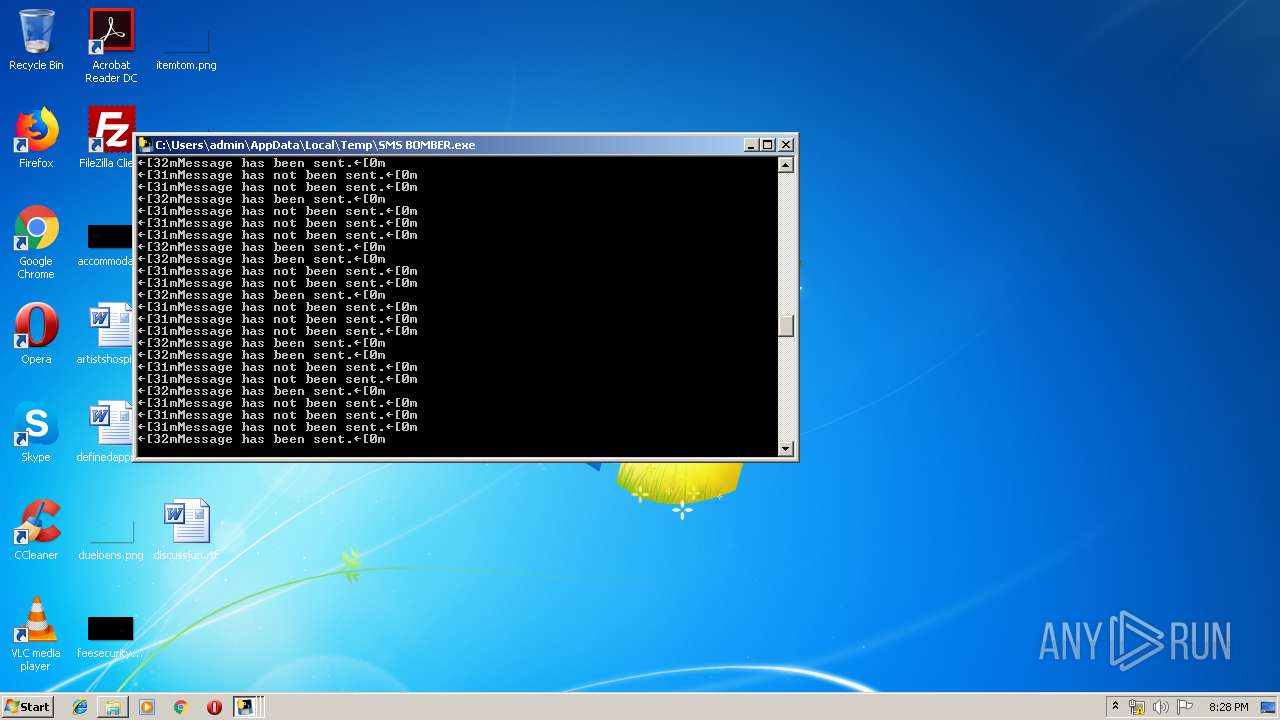Open the 8:28 PM clock in the tray
The width and height of the screenshot is (1280, 720).
click(x=1228, y=707)
